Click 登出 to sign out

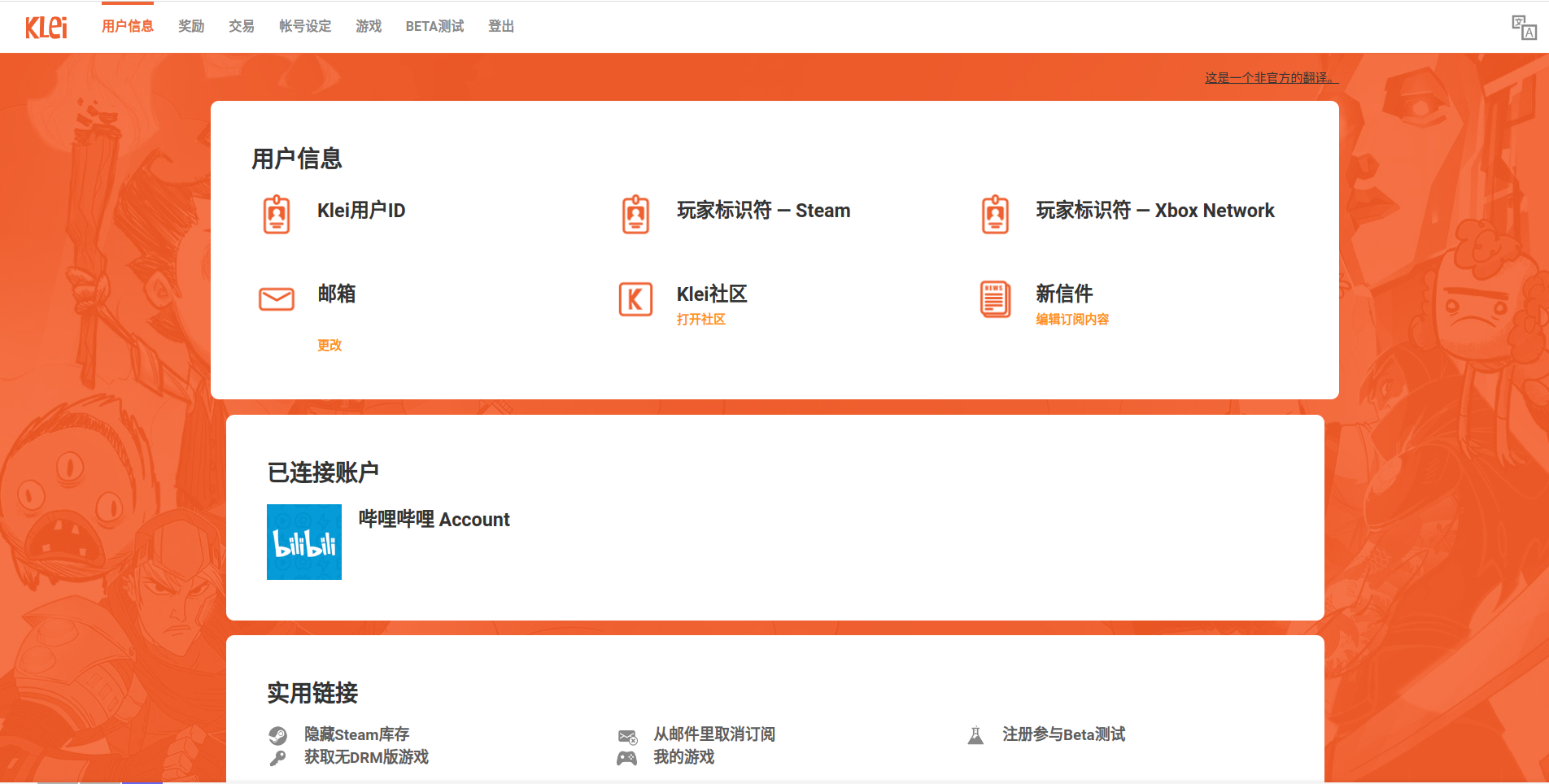500,25
